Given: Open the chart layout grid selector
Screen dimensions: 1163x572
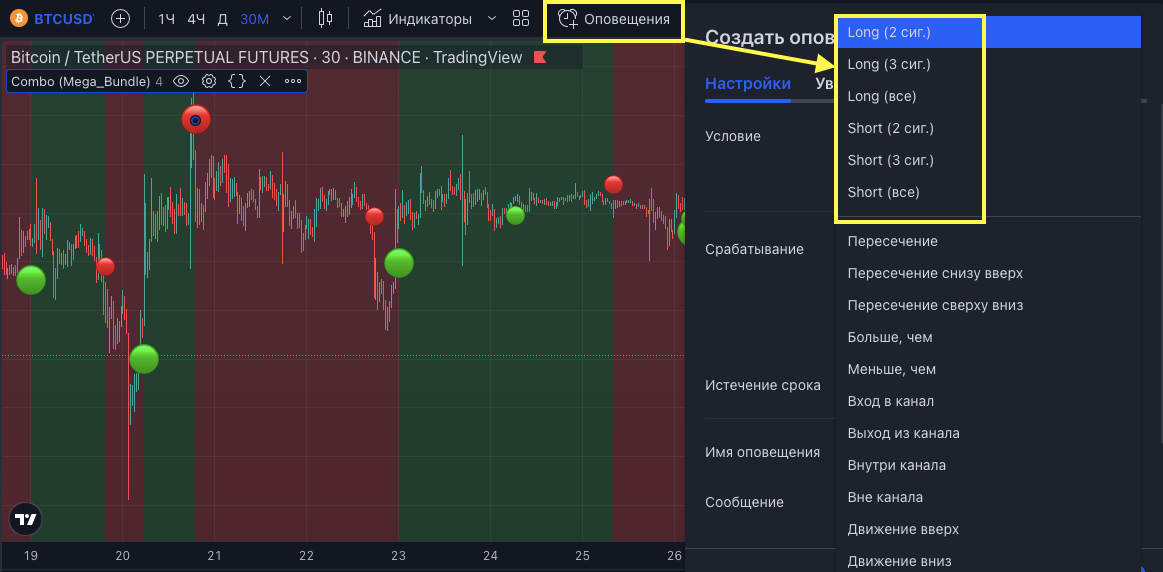Looking at the screenshot, I should click(521, 19).
